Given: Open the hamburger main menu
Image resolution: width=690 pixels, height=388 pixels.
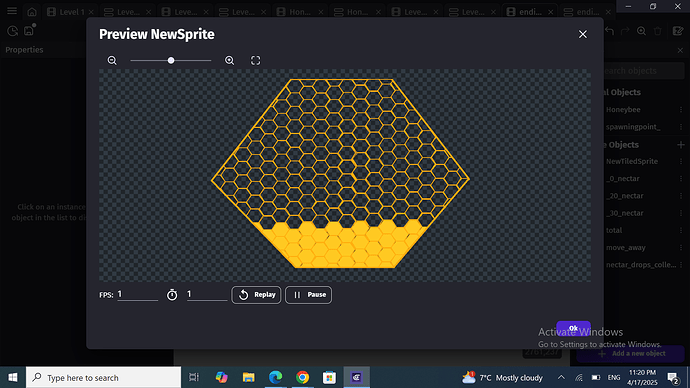Looking at the screenshot, I should click(x=12, y=11).
